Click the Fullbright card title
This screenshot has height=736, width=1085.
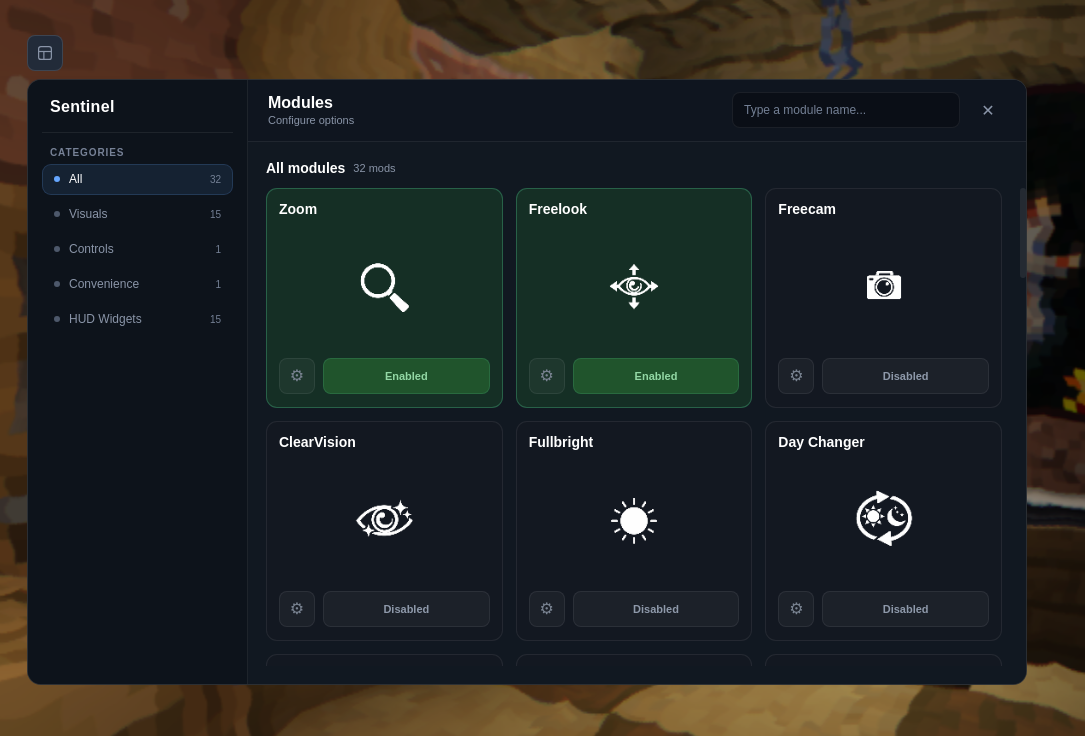(560, 442)
